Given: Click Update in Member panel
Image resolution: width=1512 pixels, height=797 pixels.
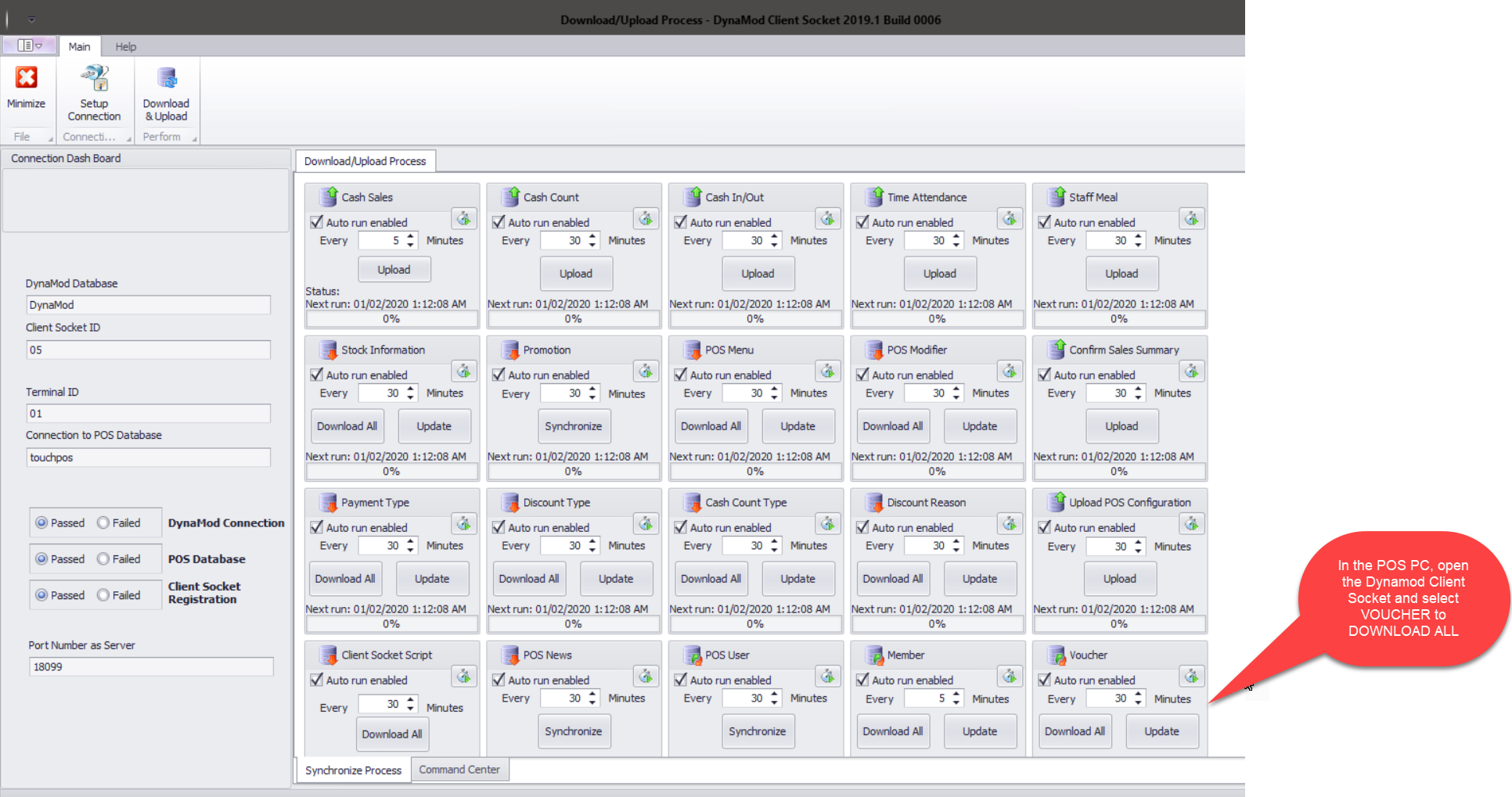Looking at the screenshot, I should click(980, 731).
